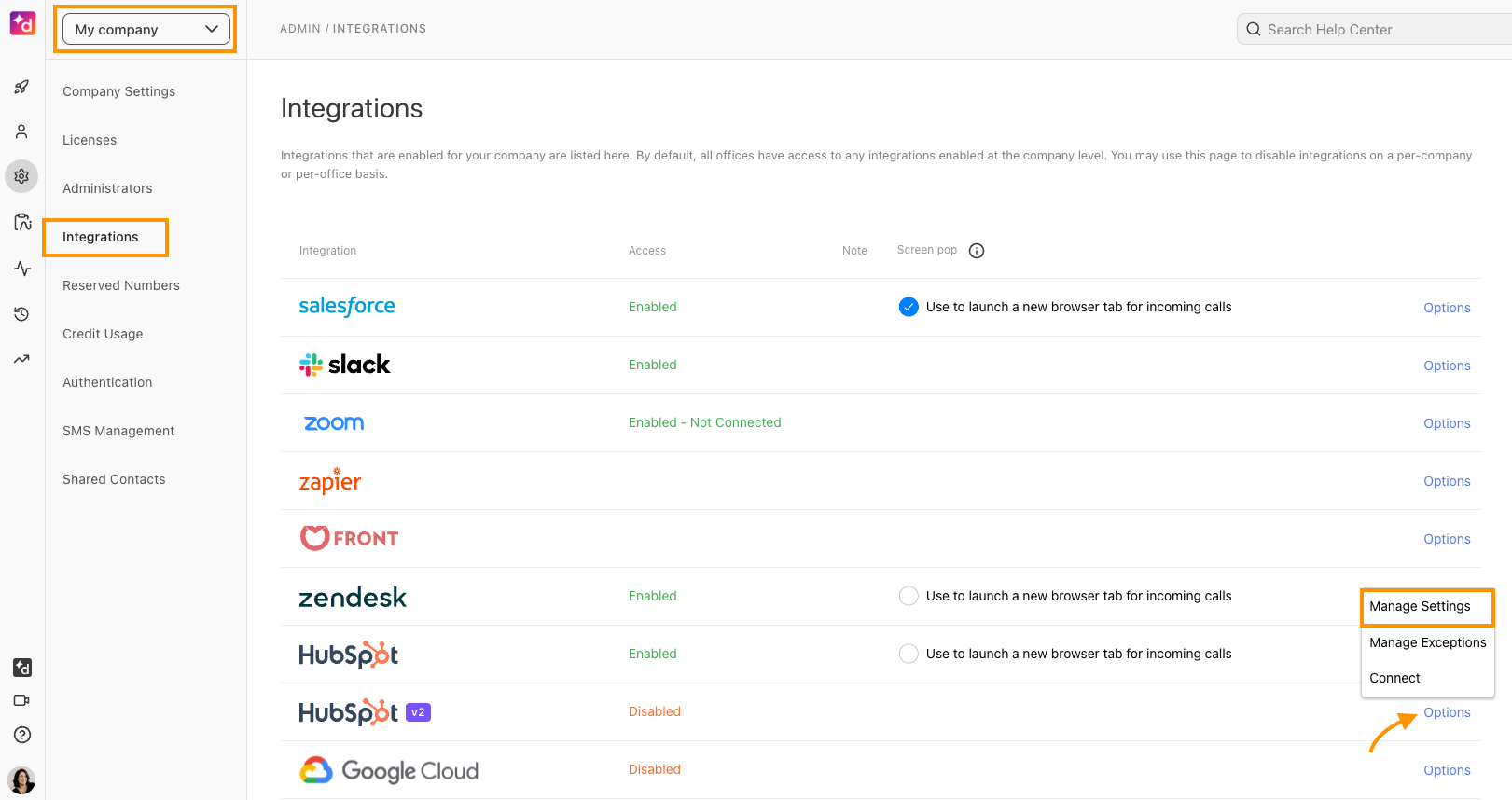Open Credit Usage page
1512x800 pixels.
pos(103,334)
